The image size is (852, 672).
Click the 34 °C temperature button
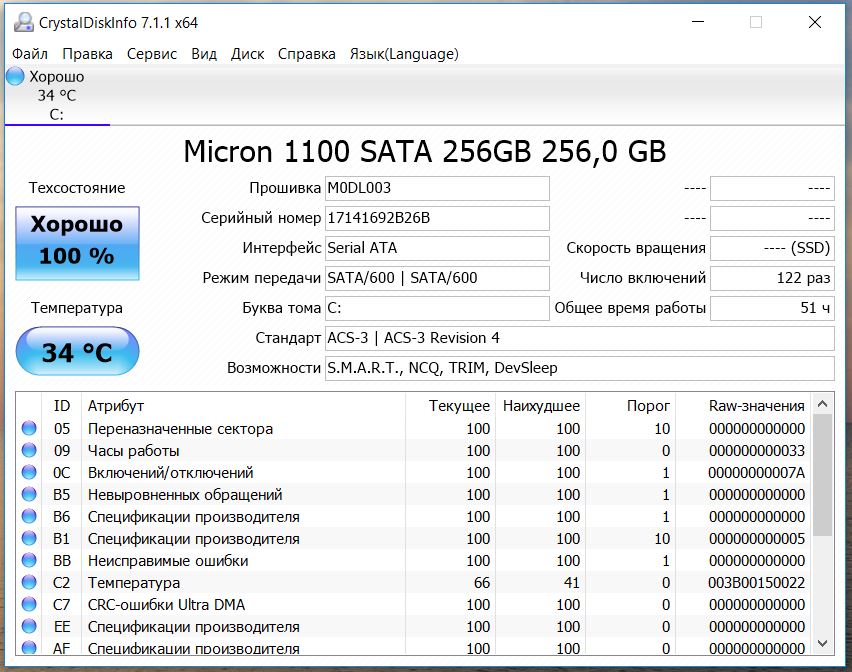(x=77, y=351)
